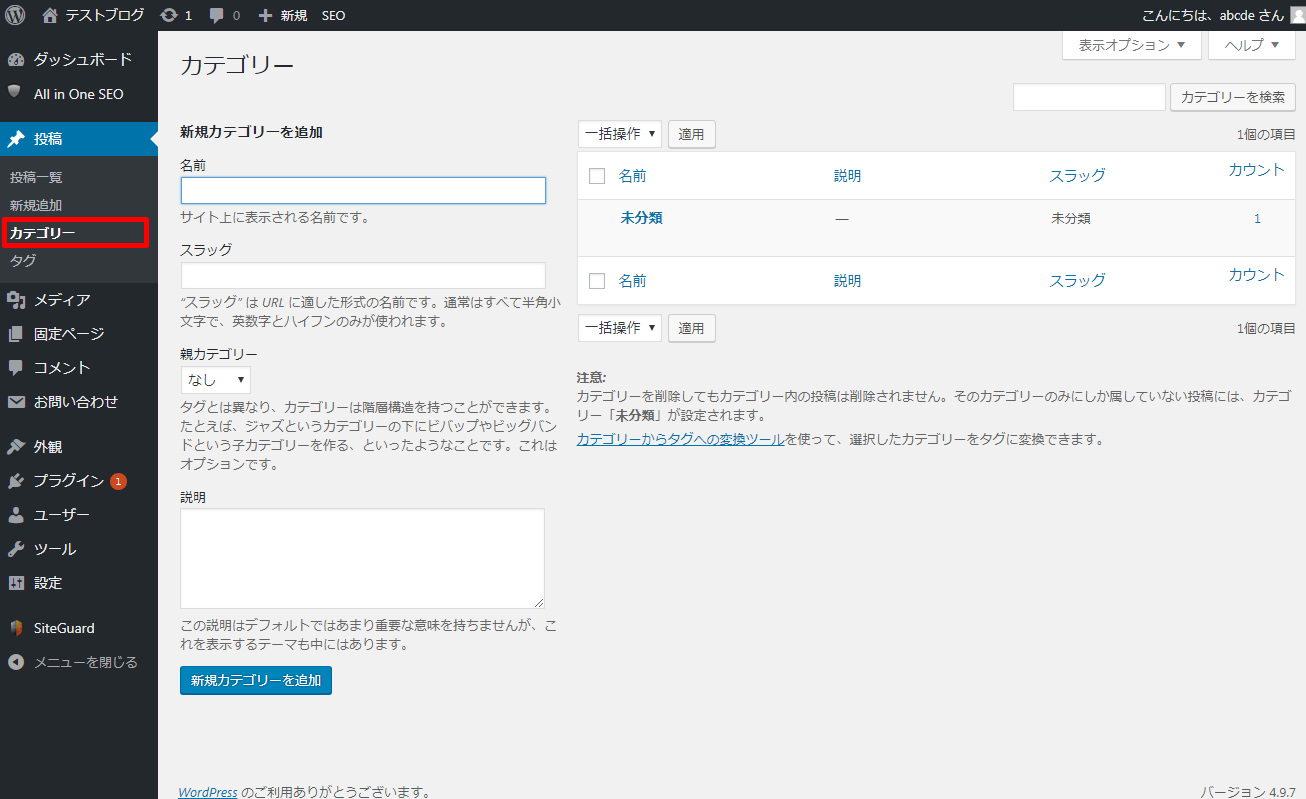The width and height of the screenshot is (1306, 799).
Task: Open the メディア media icon in sidebar
Action: 15,300
